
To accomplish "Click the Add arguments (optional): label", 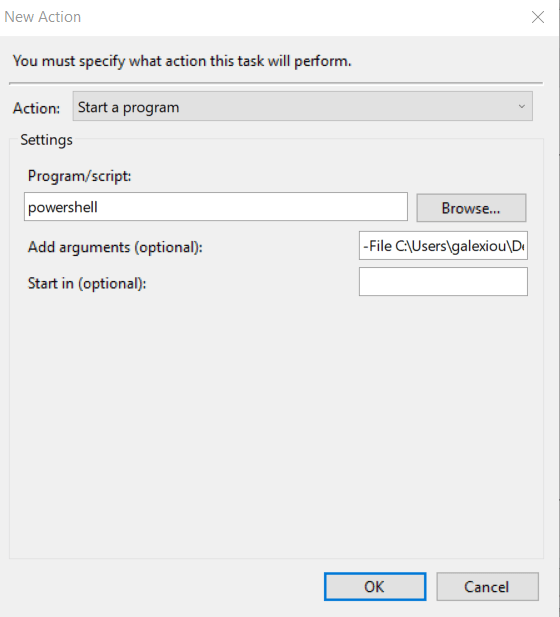I will pyautogui.click(x=115, y=247).
